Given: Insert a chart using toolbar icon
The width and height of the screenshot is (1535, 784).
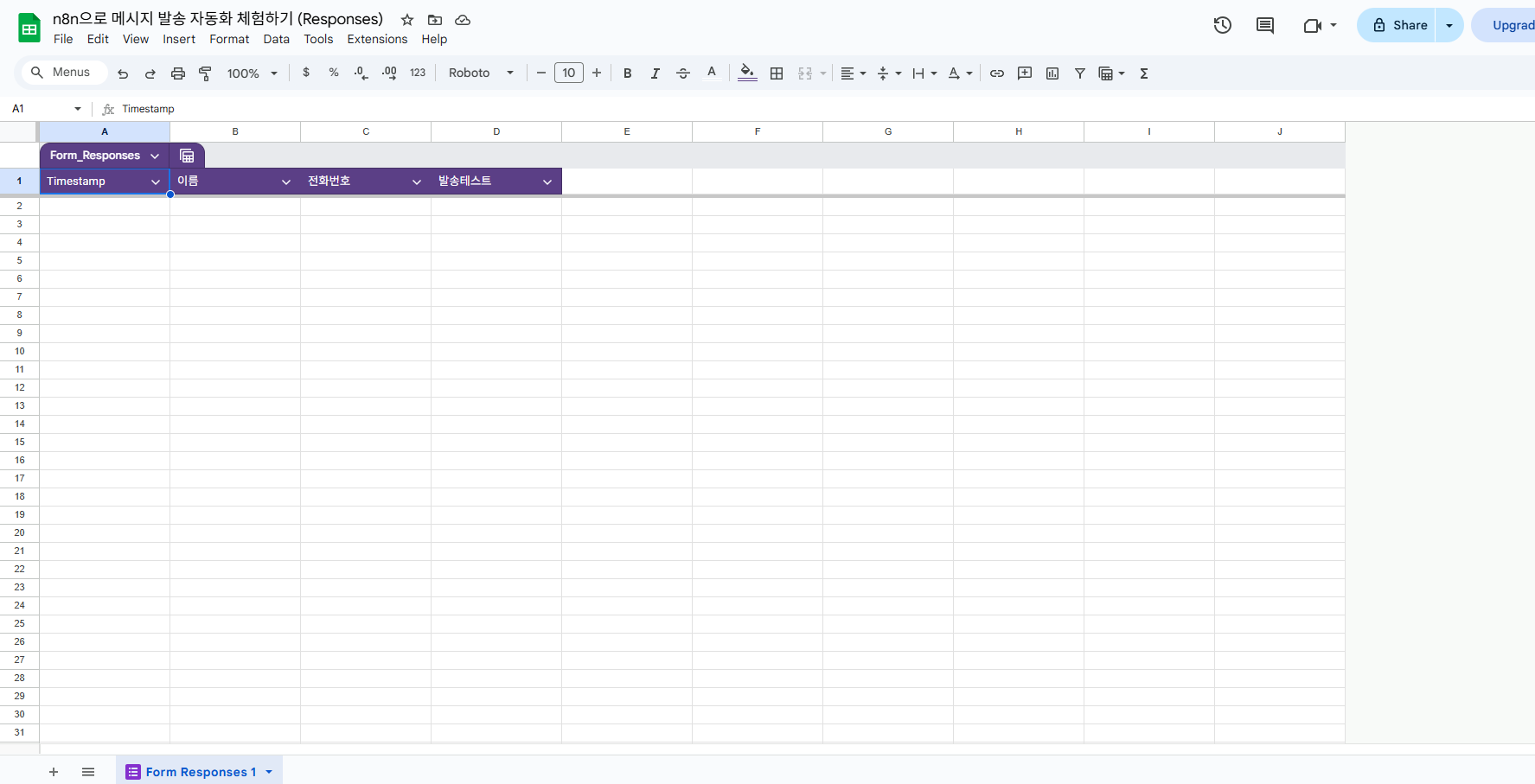Looking at the screenshot, I should tap(1052, 73).
